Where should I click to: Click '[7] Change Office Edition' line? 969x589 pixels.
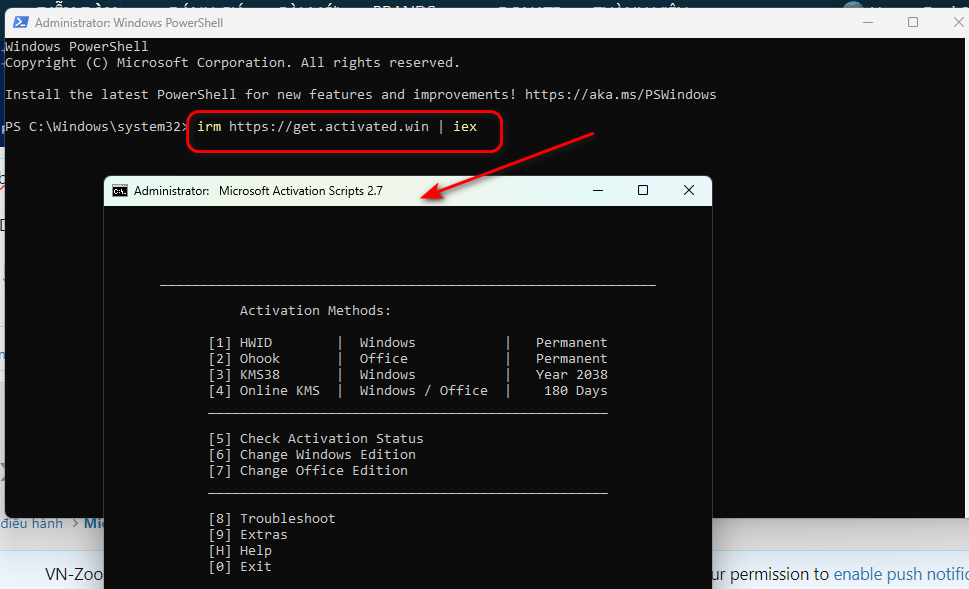click(308, 470)
